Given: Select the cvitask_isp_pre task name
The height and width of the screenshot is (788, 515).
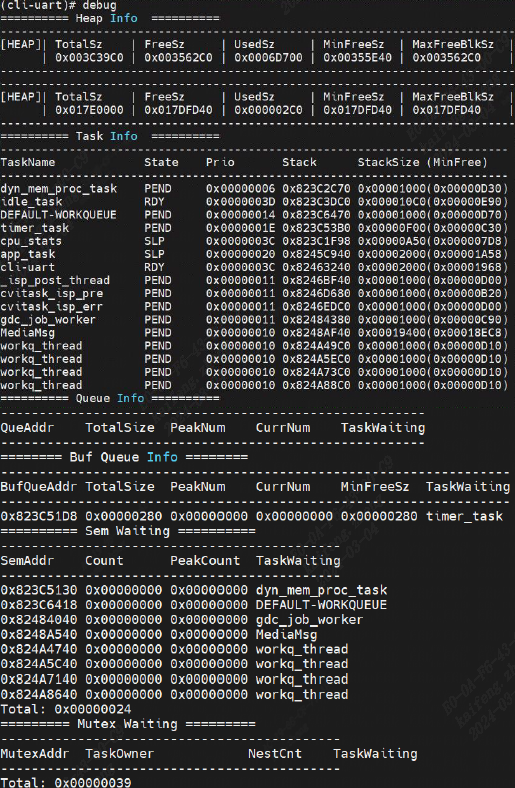Looking at the screenshot, I should (51, 293).
